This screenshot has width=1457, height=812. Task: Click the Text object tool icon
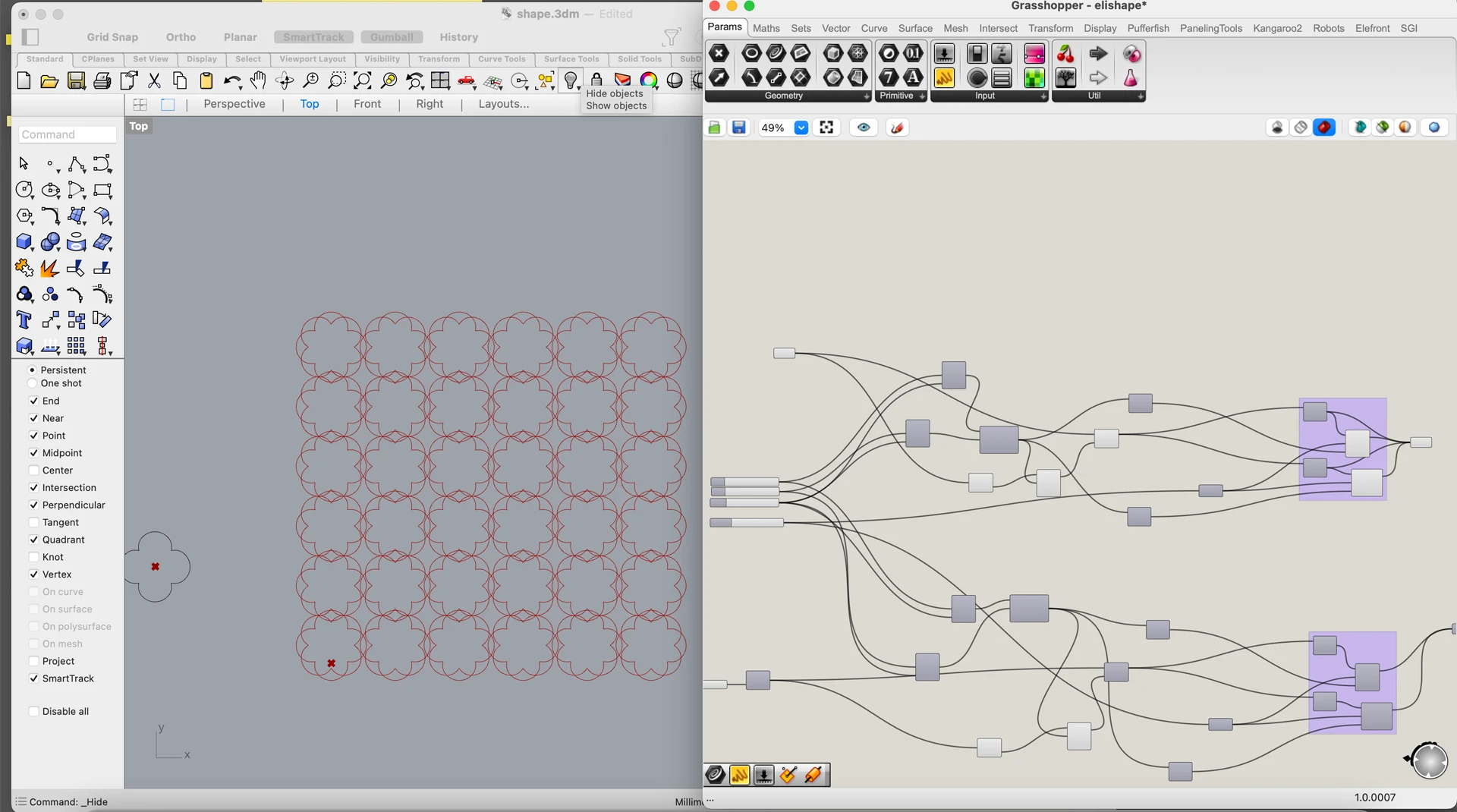[24, 320]
